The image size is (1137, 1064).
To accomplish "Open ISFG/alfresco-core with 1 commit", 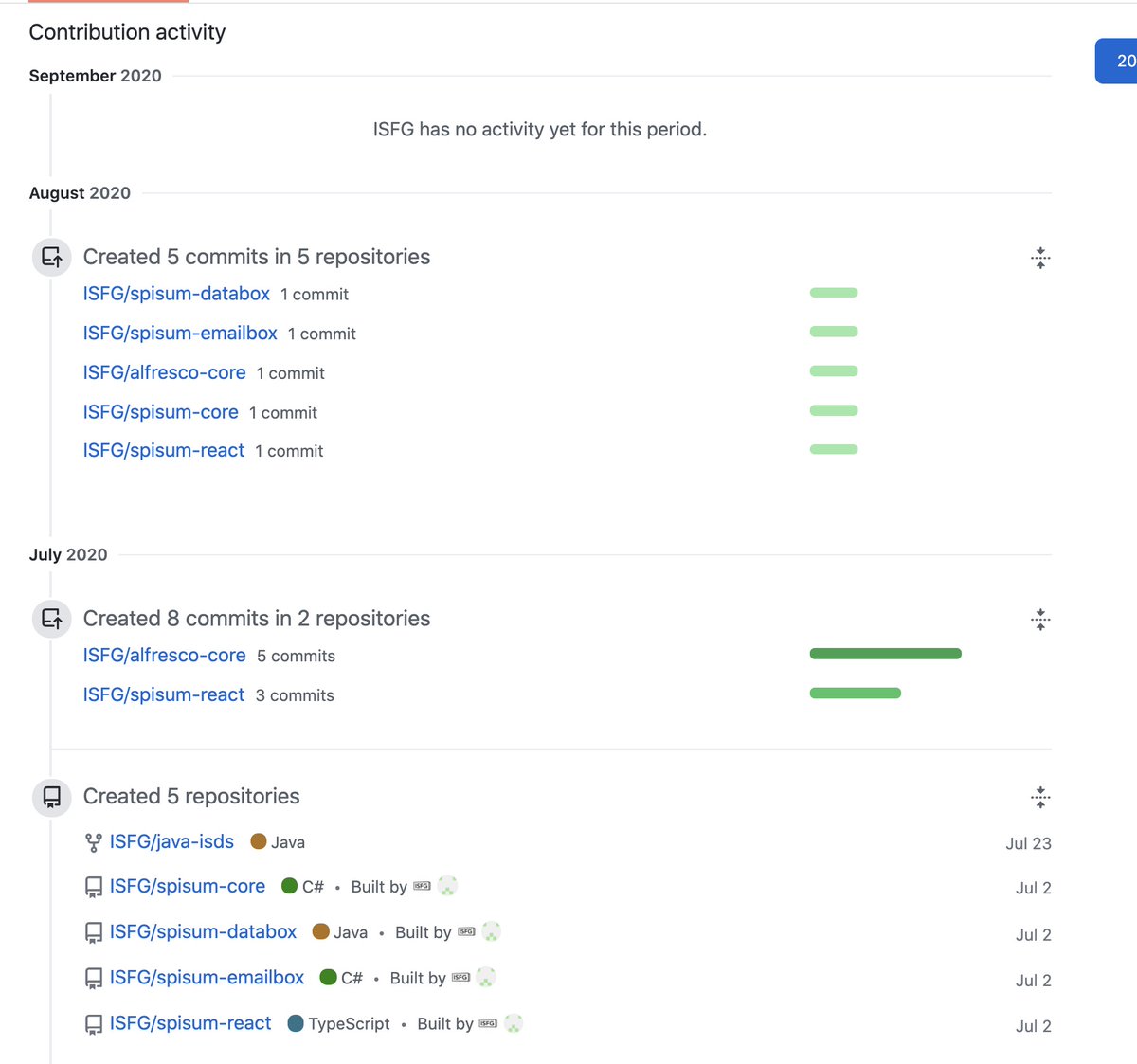I will point(165,372).
